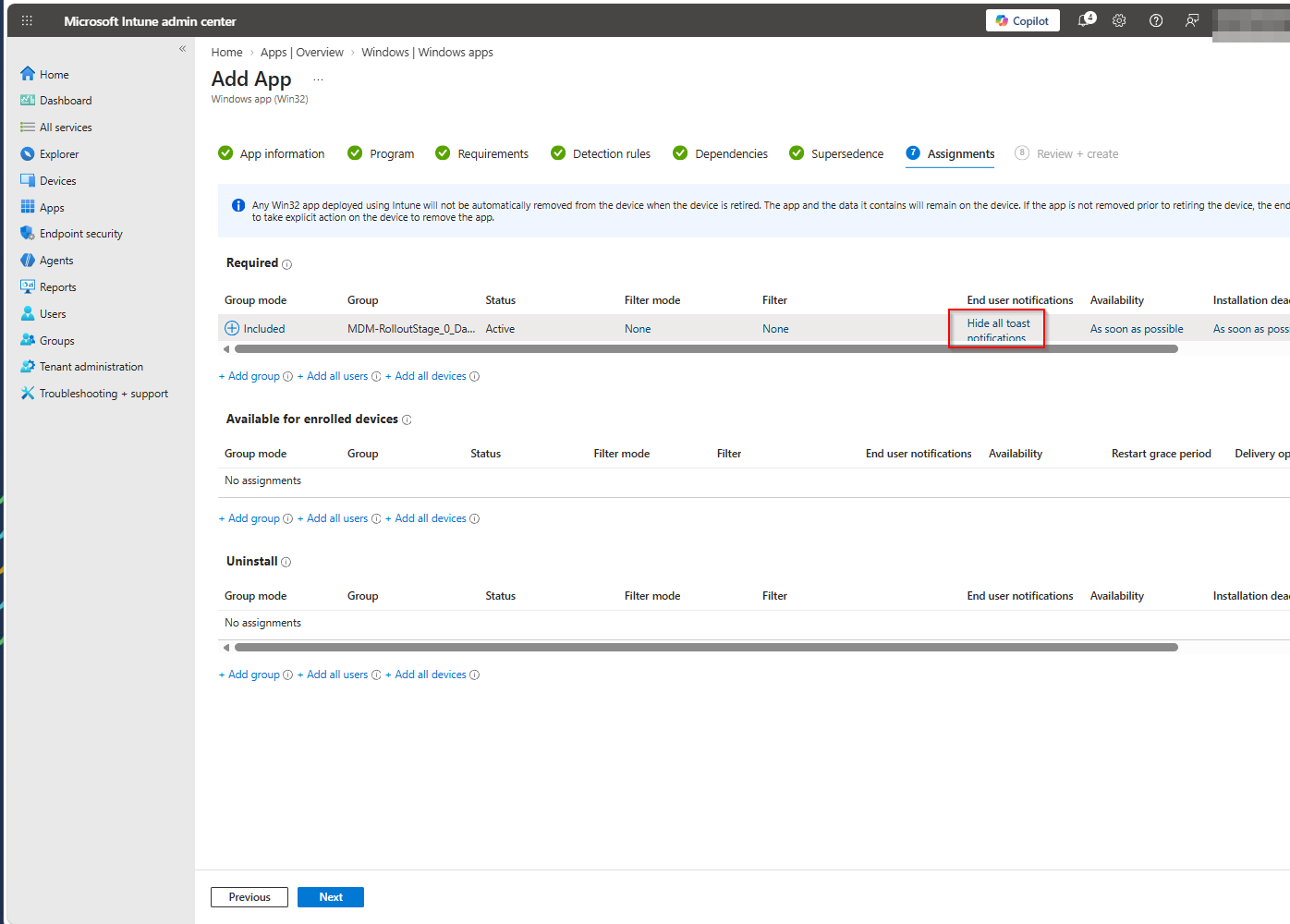Click Add group under Available for enrolled devices
The width and height of the screenshot is (1290, 924).
[249, 518]
